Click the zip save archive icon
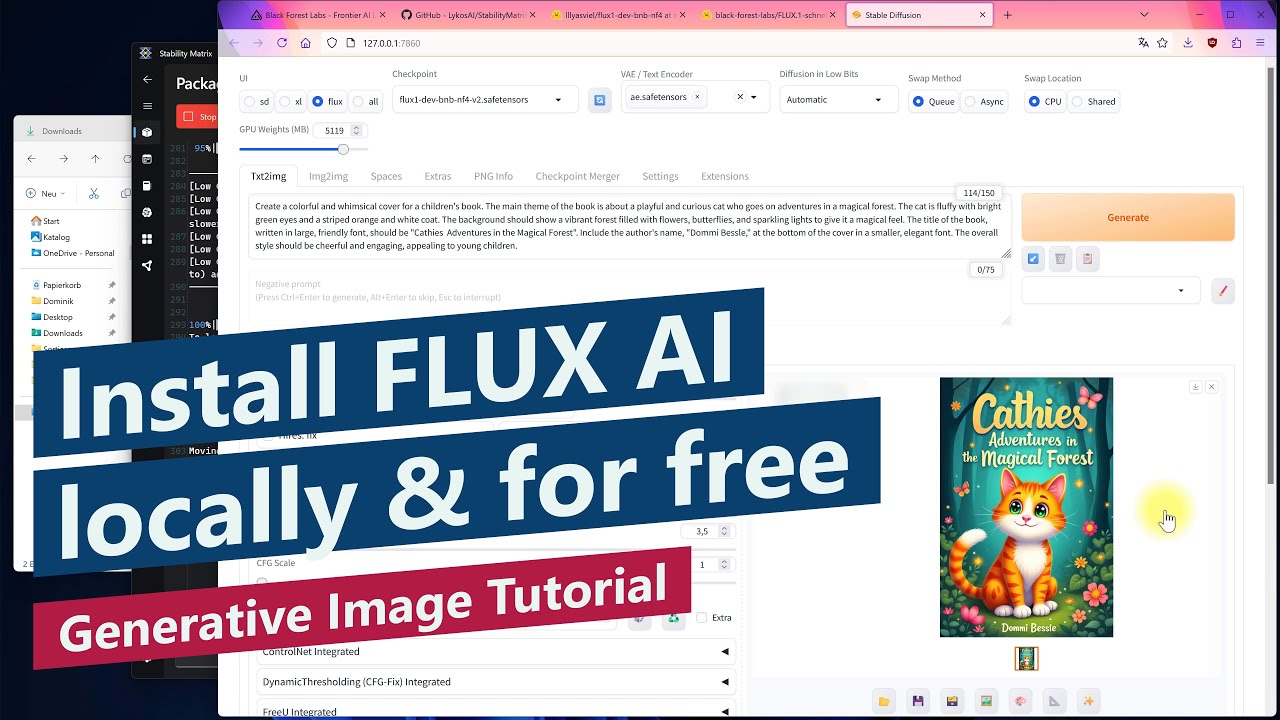Image resolution: width=1280 pixels, height=720 pixels. tap(952, 701)
